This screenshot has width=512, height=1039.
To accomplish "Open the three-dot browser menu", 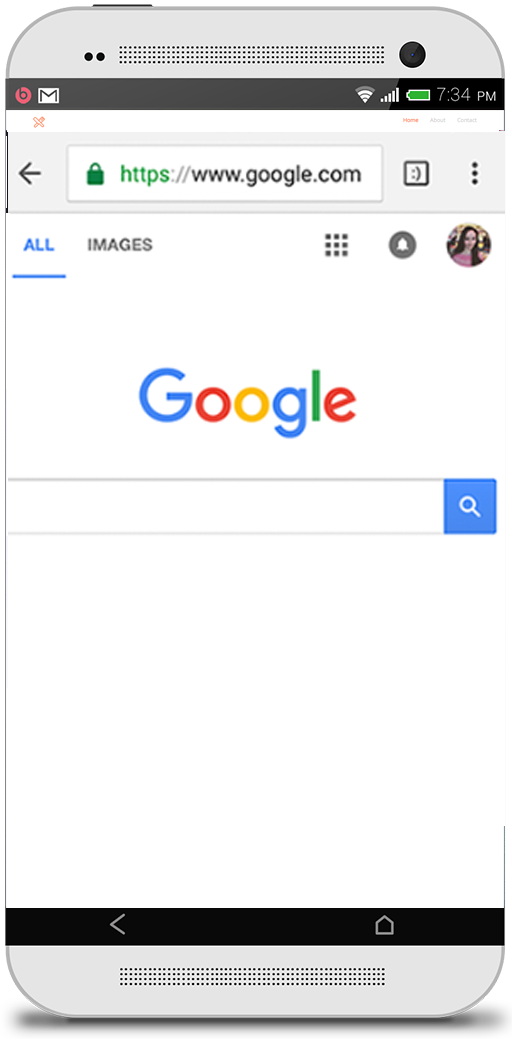I will coord(474,173).
